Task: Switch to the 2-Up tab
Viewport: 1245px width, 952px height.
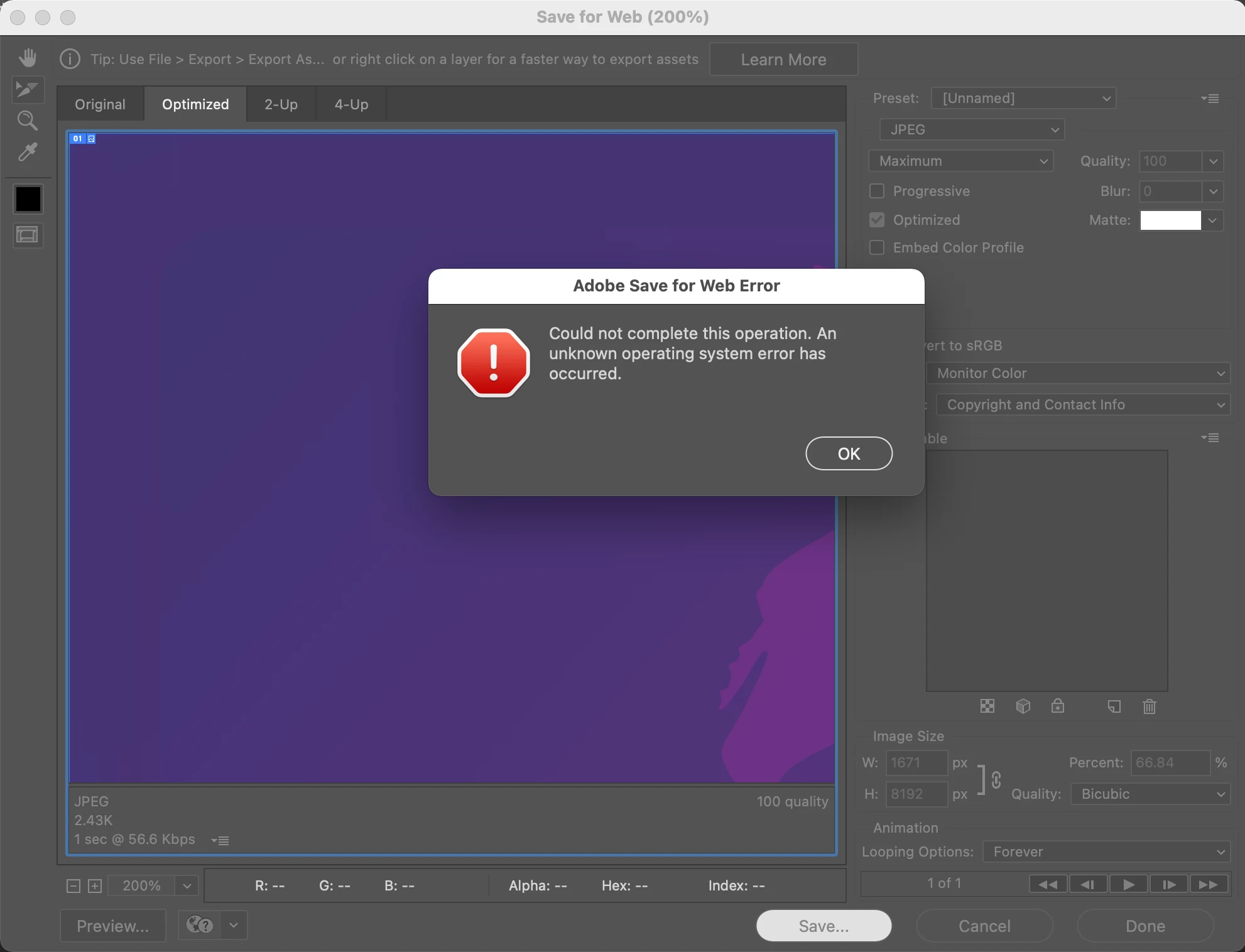Action: pos(281,104)
